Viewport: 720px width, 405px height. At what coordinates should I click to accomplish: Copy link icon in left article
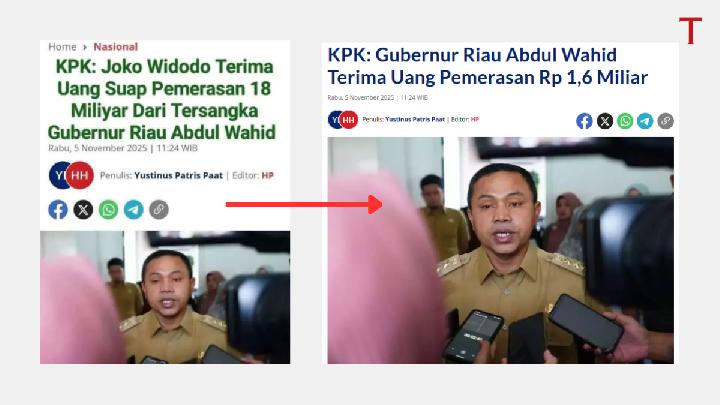[159, 210]
